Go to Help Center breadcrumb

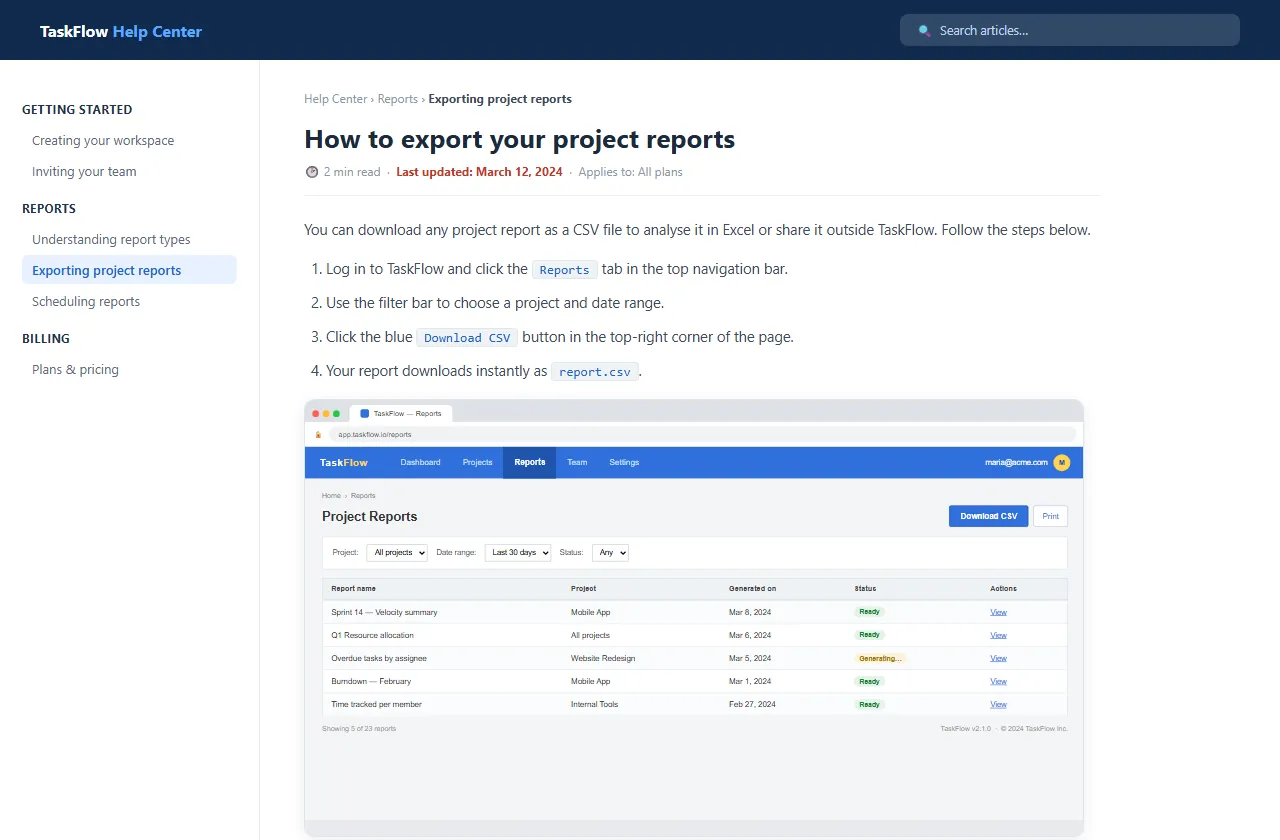(336, 99)
